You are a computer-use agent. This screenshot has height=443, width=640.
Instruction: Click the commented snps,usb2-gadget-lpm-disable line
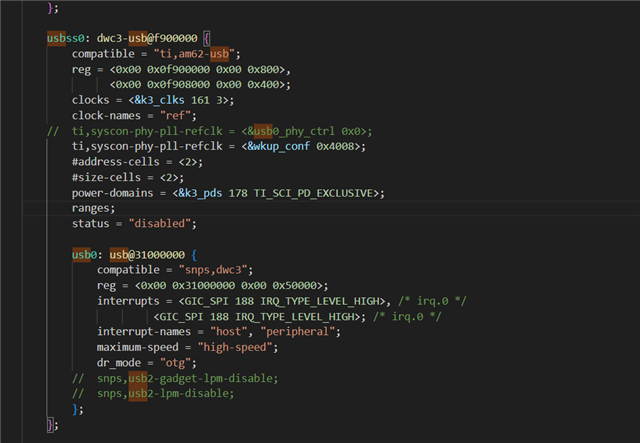176,378
